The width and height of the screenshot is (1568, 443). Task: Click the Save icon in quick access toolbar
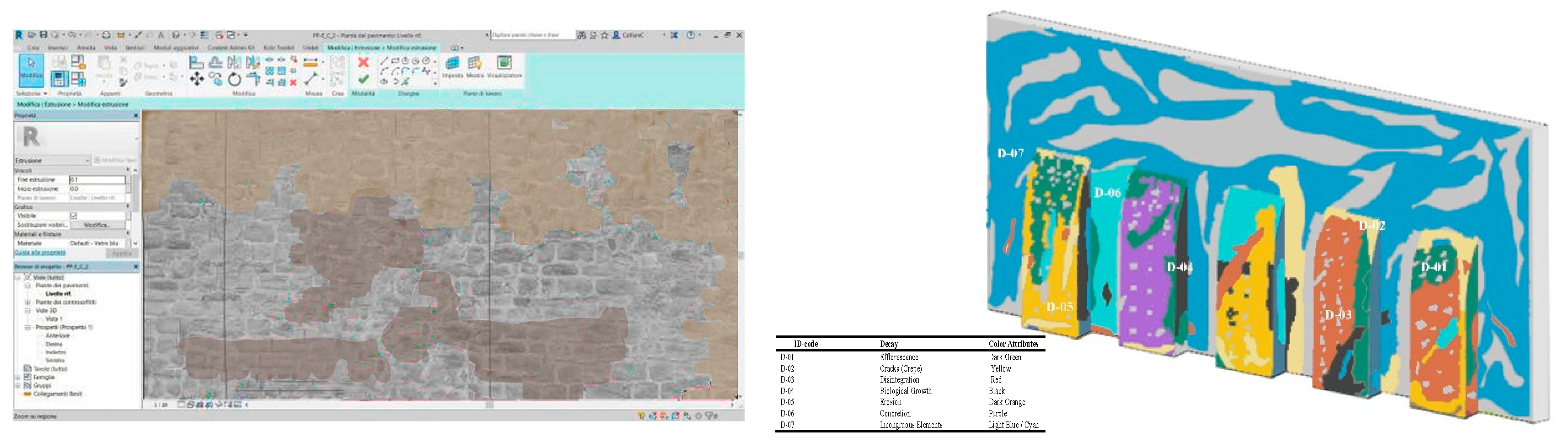click(x=43, y=35)
